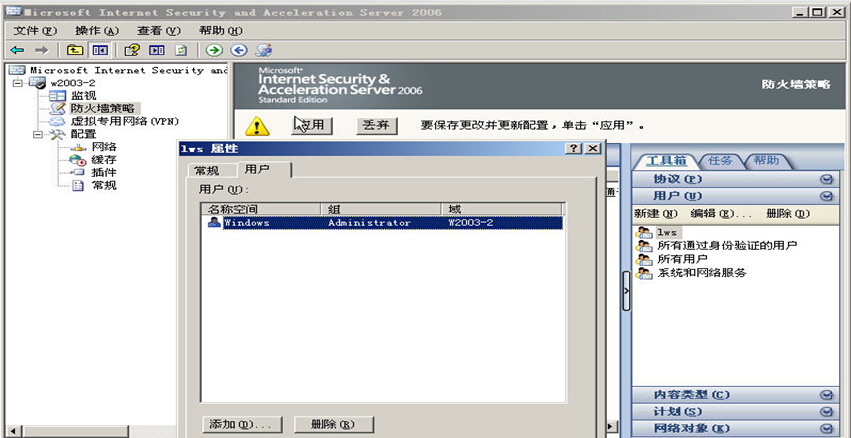The width and height of the screenshot is (851, 438).
Task: Switch to the 任务 tab in right pane
Action: pyautogui.click(x=721, y=161)
